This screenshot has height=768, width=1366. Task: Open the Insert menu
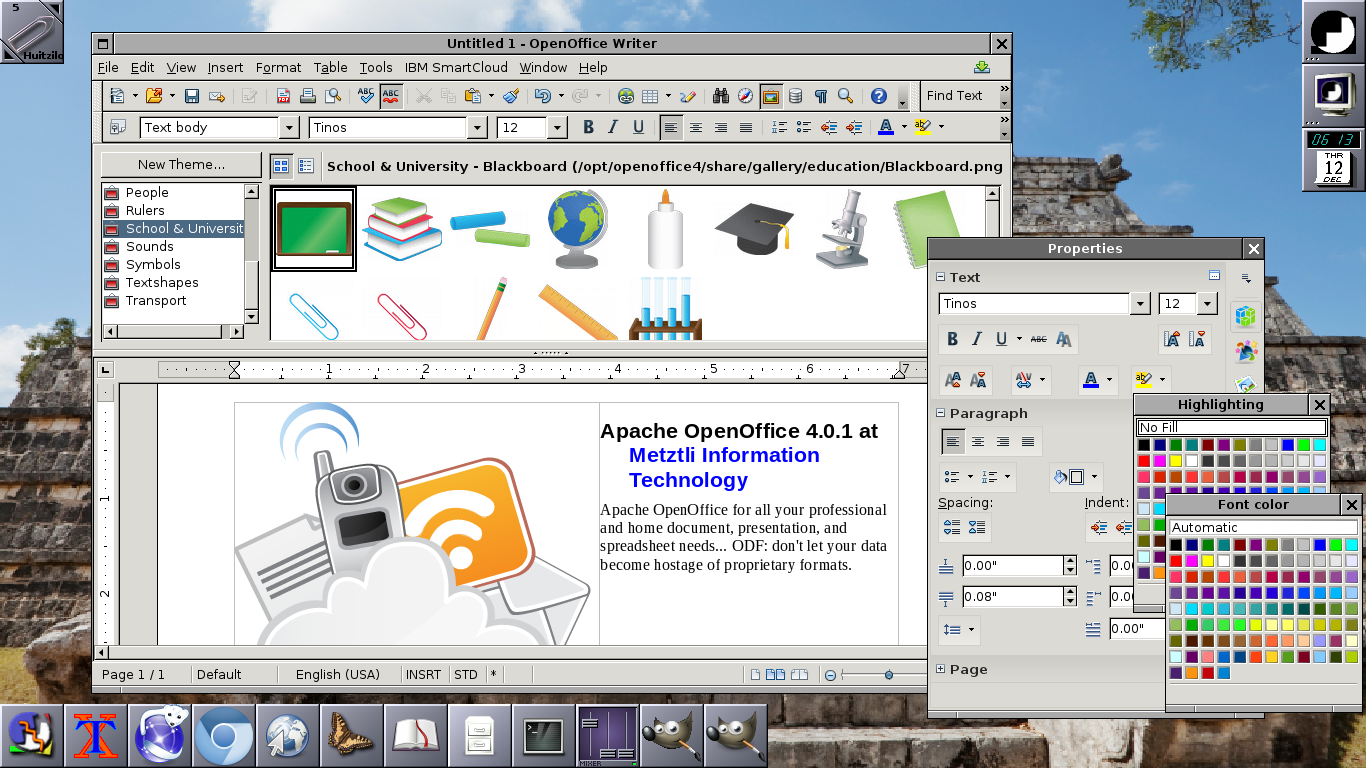[x=225, y=67]
